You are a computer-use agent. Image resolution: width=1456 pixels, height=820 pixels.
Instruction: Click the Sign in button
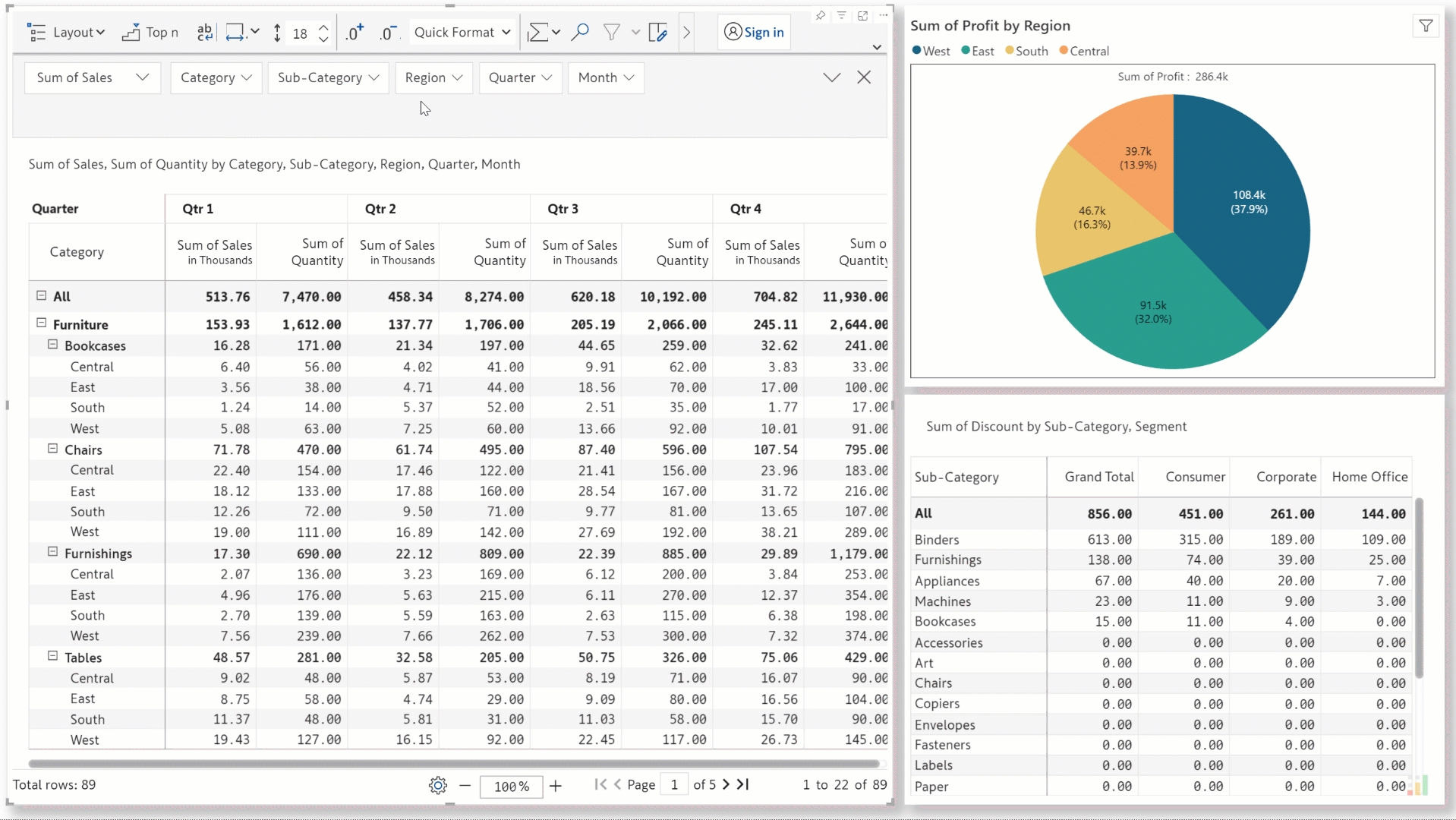tap(754, 32)
